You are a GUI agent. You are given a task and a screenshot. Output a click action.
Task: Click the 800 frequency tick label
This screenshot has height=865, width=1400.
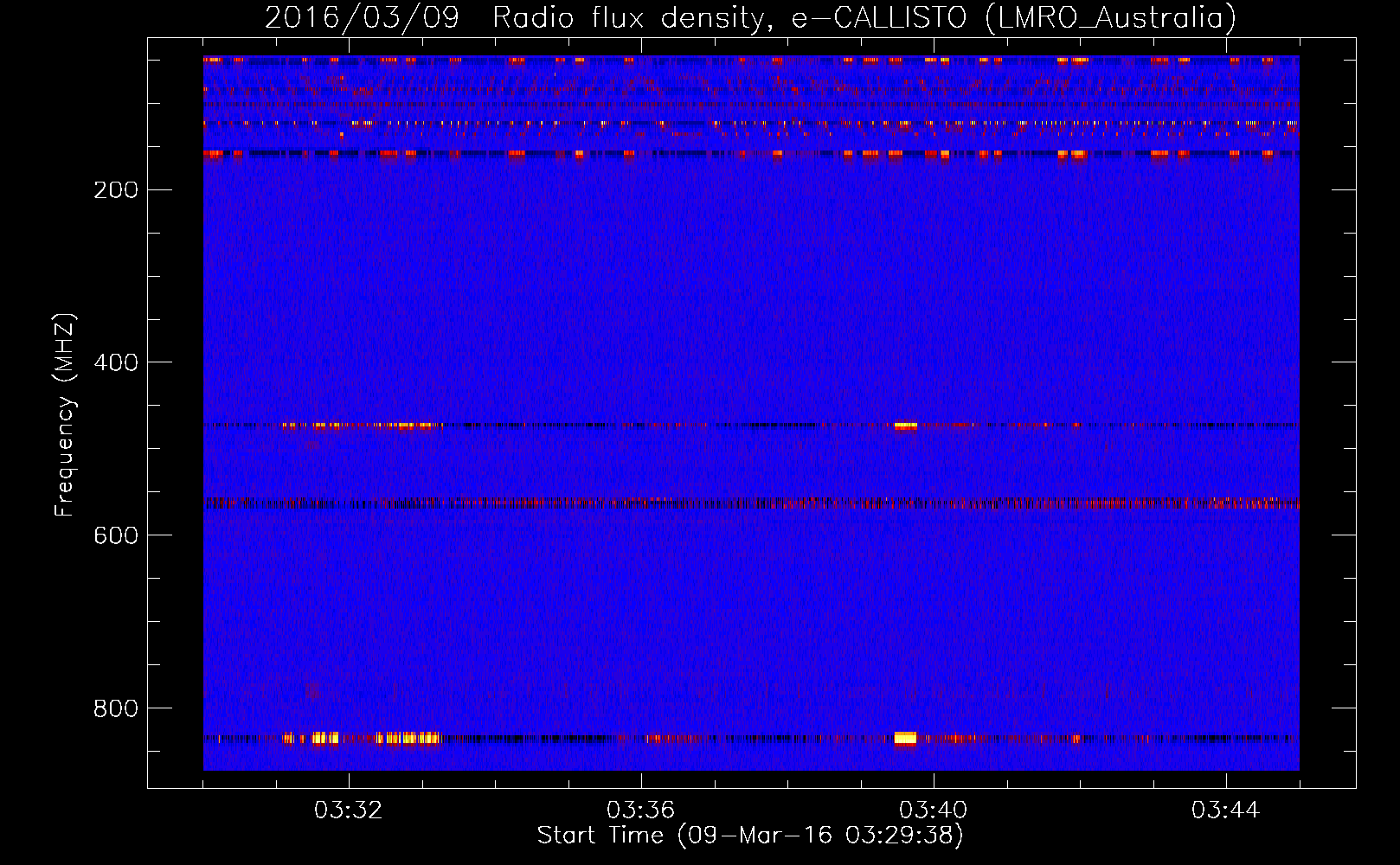pyautogui.click(x=116, y=708)
